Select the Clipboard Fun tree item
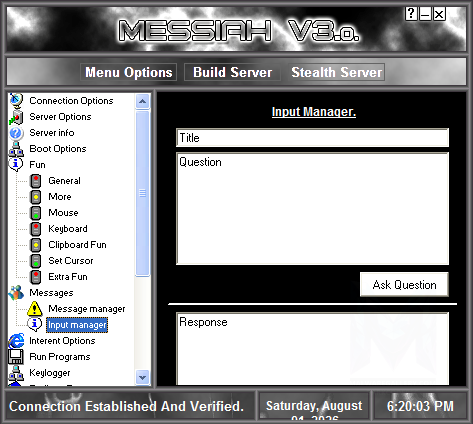Image resolution: width=473 pixels, height=424 pixels. pyautogui.click(x=77, y=245)
